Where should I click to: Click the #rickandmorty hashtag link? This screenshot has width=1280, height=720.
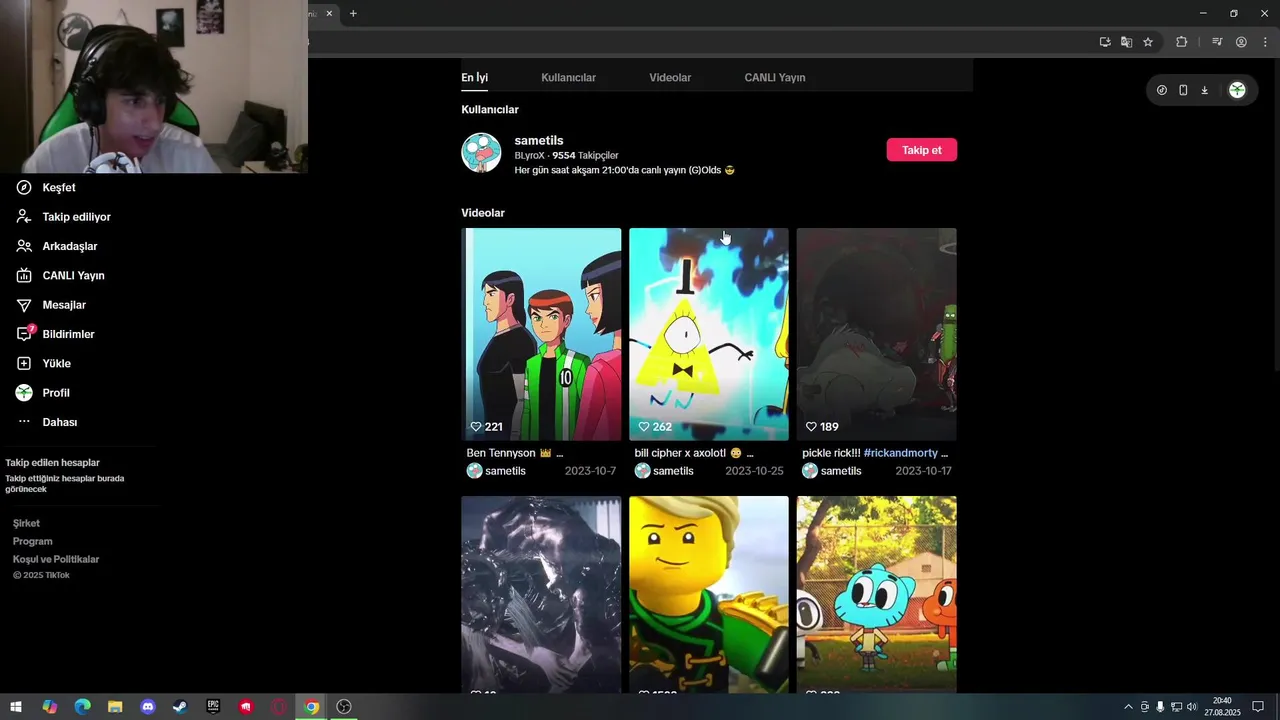click(x=900, y=453)
